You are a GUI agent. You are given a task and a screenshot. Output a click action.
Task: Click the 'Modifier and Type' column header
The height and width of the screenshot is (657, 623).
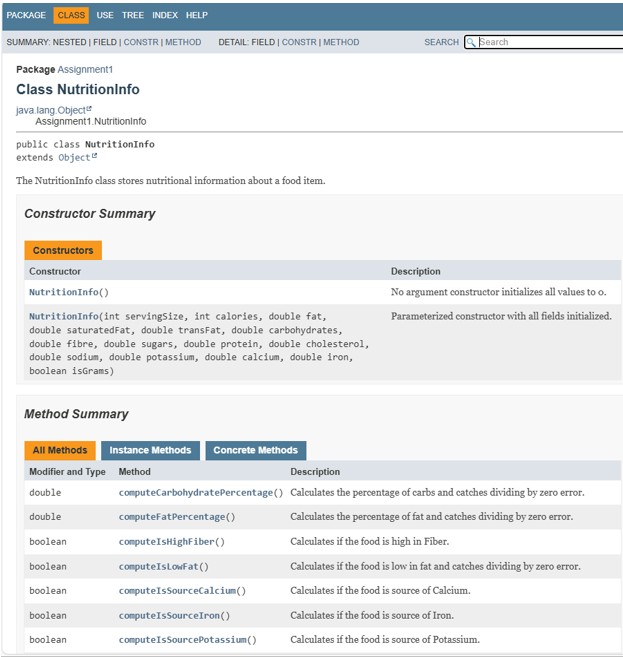67,472
